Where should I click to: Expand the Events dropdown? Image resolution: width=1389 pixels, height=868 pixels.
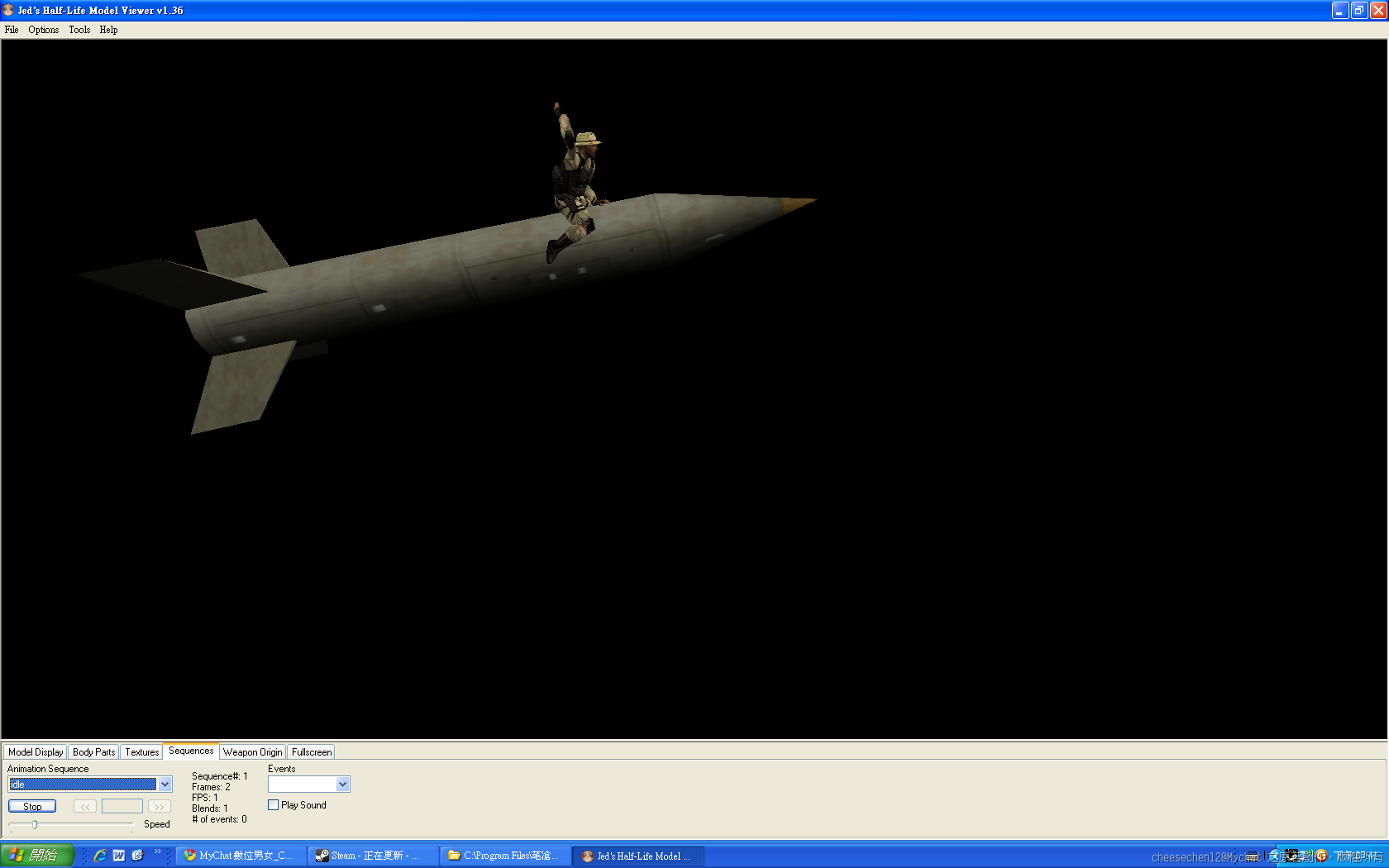click(342, 785)
